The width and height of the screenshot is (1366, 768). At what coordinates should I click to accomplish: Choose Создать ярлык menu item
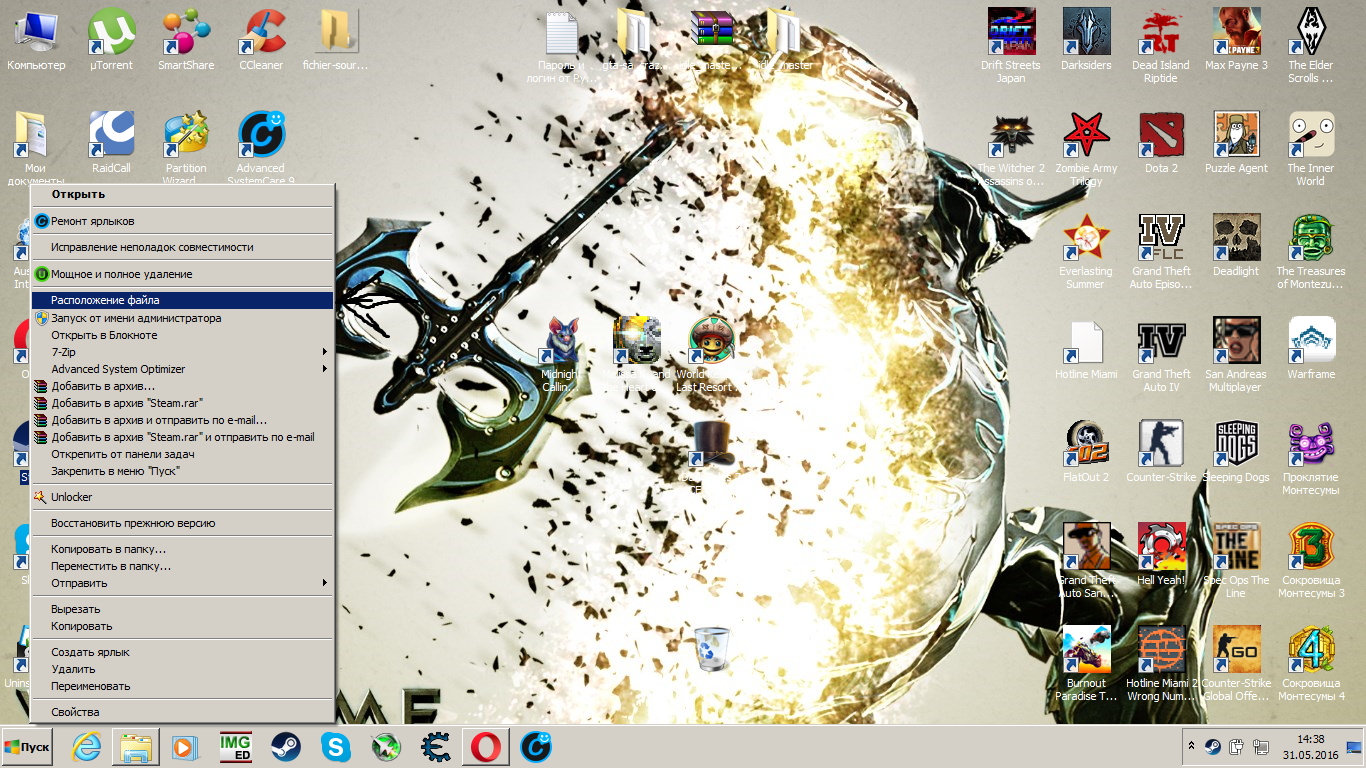click(181, 652)
